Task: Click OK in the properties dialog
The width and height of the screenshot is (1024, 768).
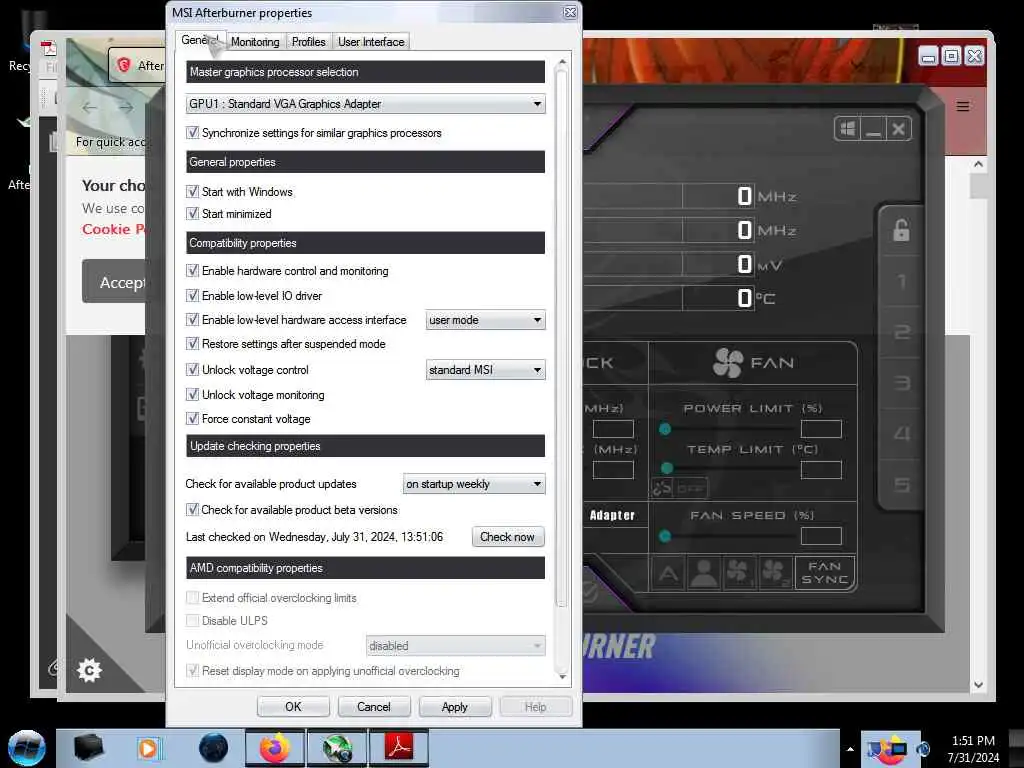Action: pyautogui.click(x=293, y=707)
